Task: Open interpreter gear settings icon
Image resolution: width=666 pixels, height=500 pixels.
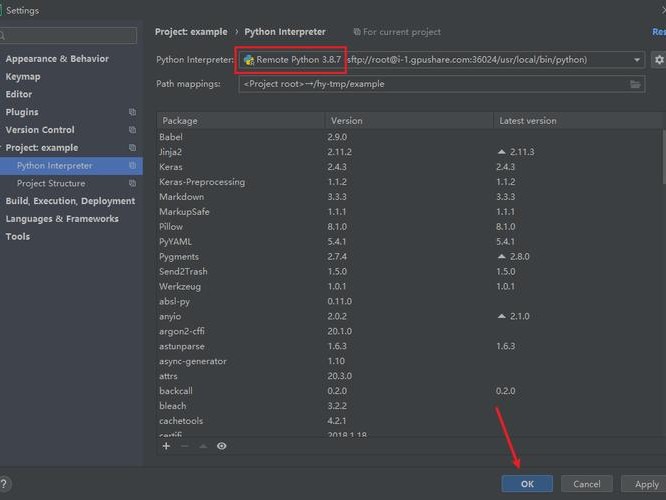Action: [x=659, y=59]
